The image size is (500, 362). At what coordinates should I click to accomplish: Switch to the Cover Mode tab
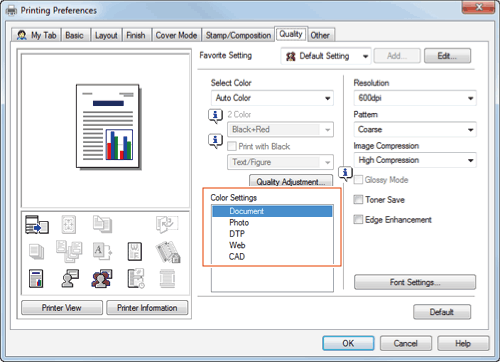pos(176,35)
